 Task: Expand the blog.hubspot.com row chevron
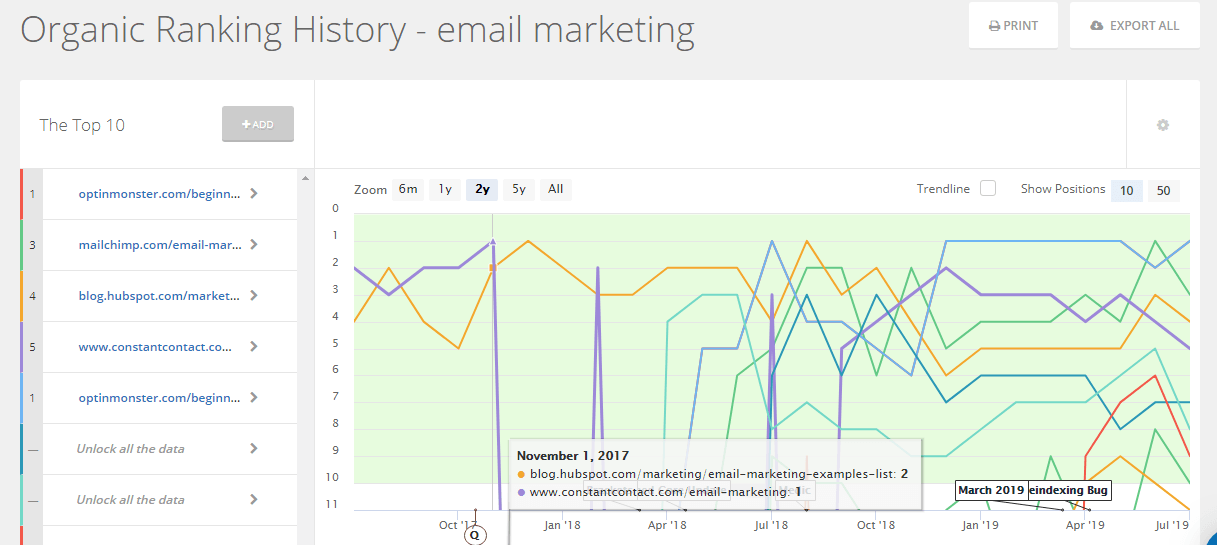coord(254,295)
